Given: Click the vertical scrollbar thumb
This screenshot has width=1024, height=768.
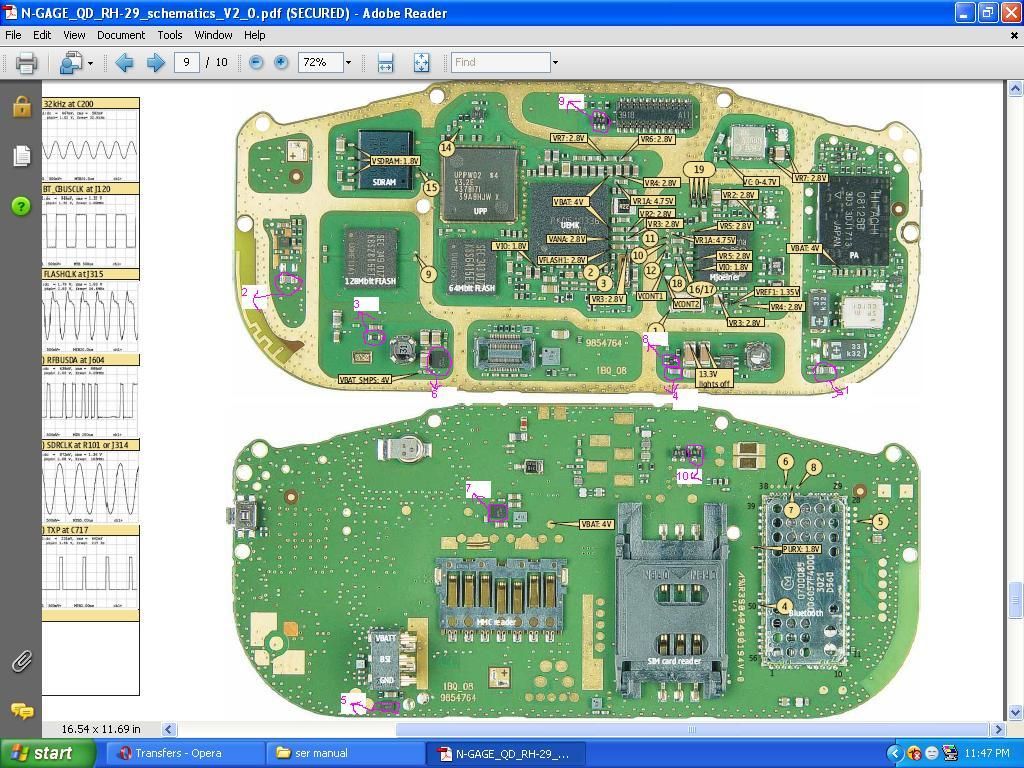Looking at the screenshot, I should click(x=1015, y=600).
